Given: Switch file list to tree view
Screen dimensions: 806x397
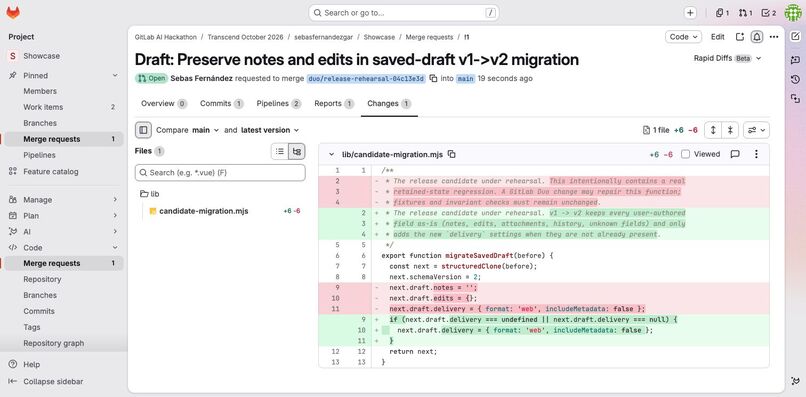Looking at the screenshot, I should tap(297, 151).
